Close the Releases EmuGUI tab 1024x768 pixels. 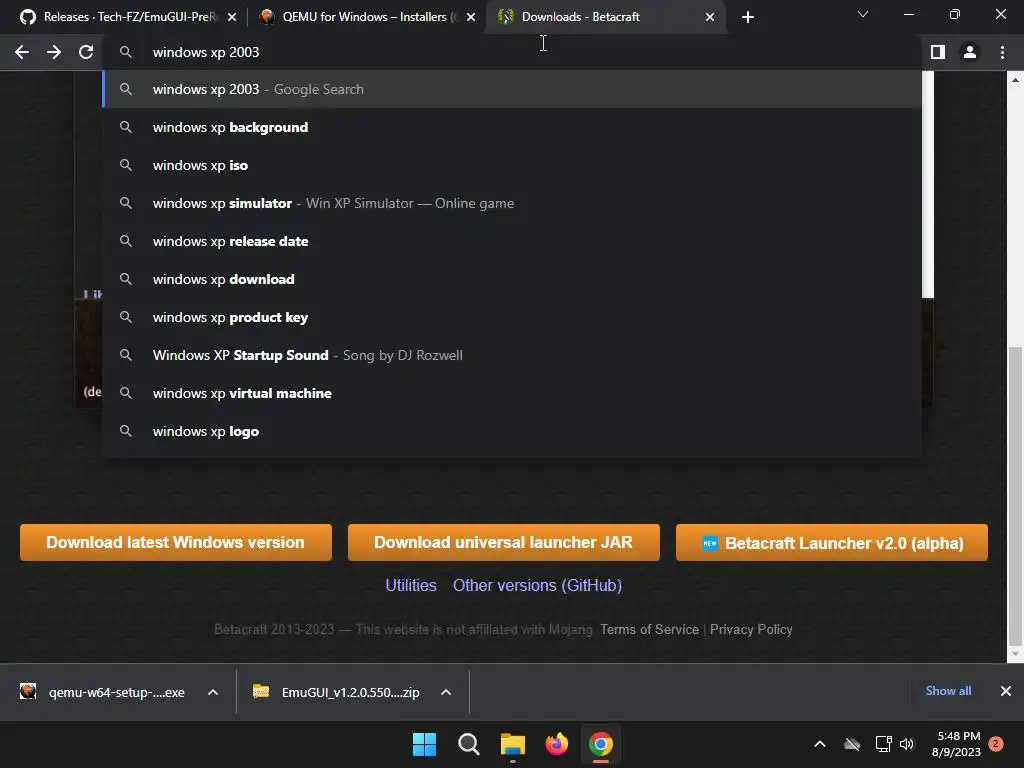pos(232,17)
